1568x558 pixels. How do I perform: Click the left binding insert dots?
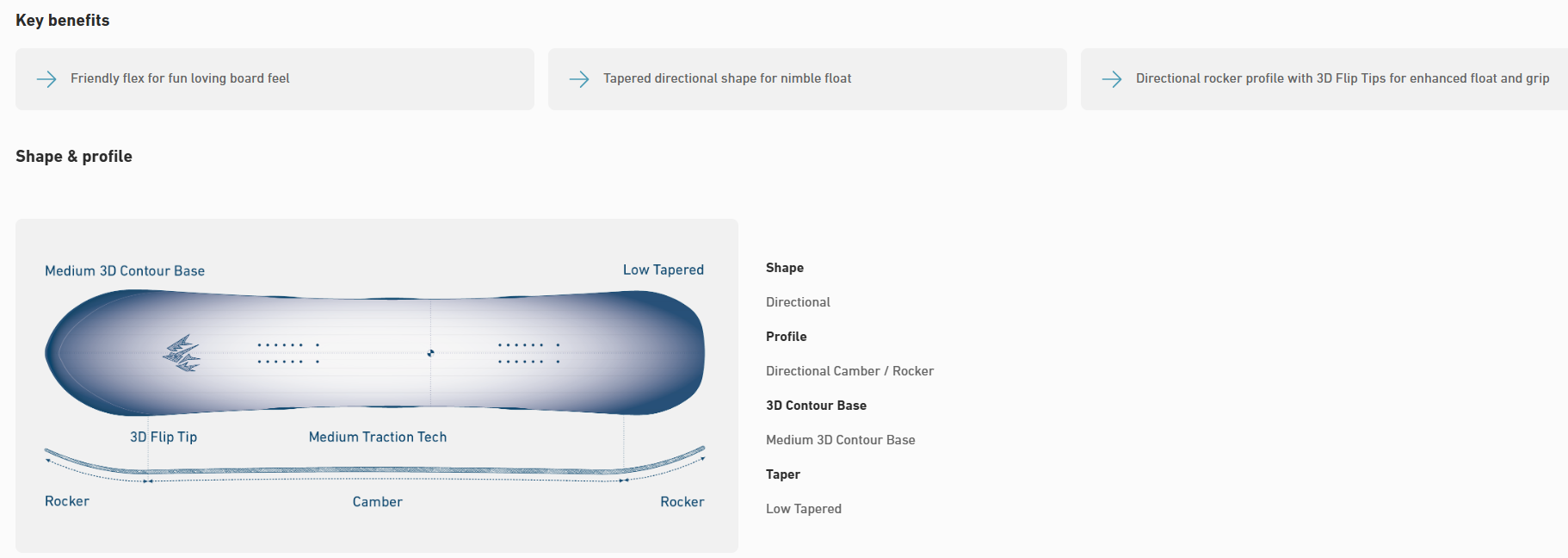(288, 353)
